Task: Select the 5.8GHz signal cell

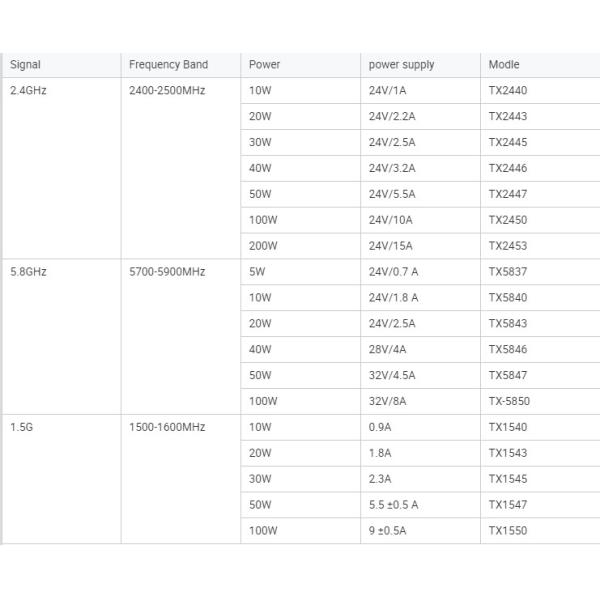Action: (27, 272)
